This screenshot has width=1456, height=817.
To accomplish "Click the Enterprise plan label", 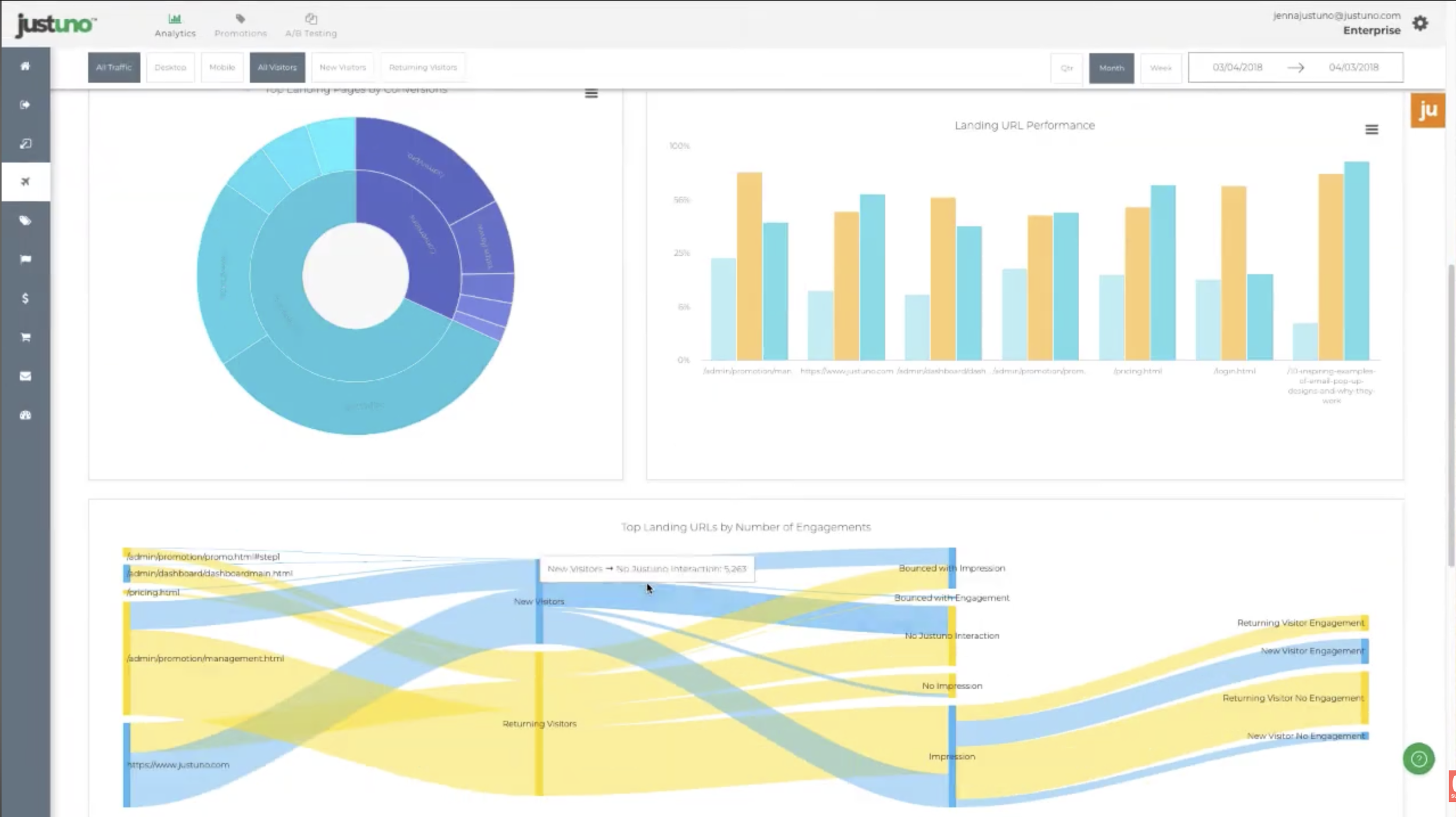I will 1372,30.
